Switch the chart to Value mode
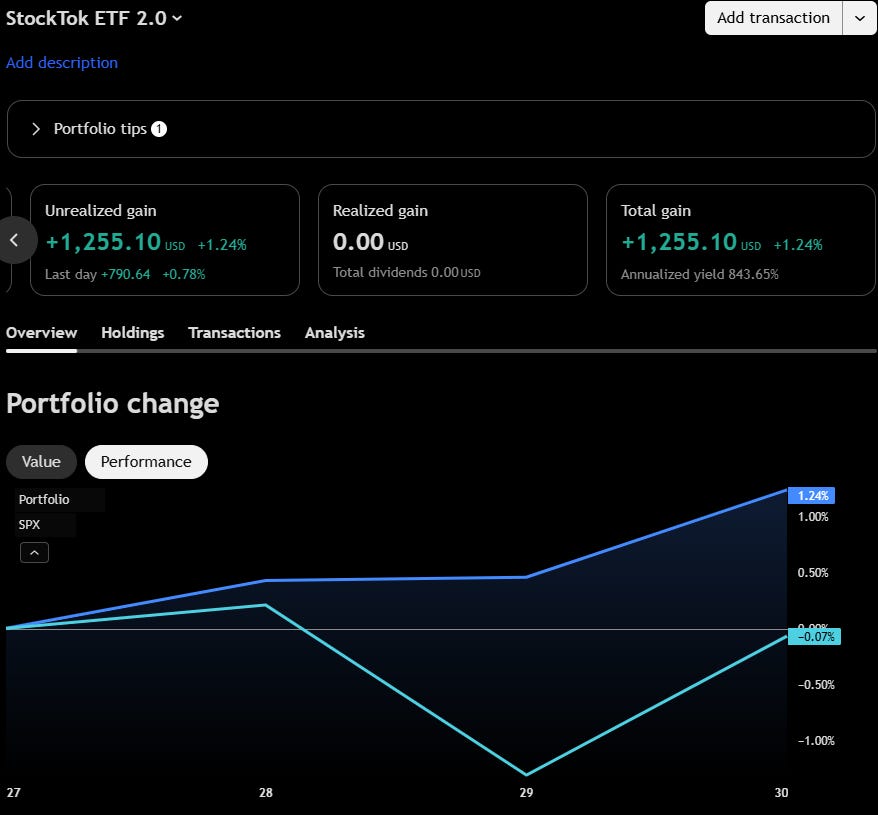The width and height of the screenshot is (878, 815). (41, 462)
